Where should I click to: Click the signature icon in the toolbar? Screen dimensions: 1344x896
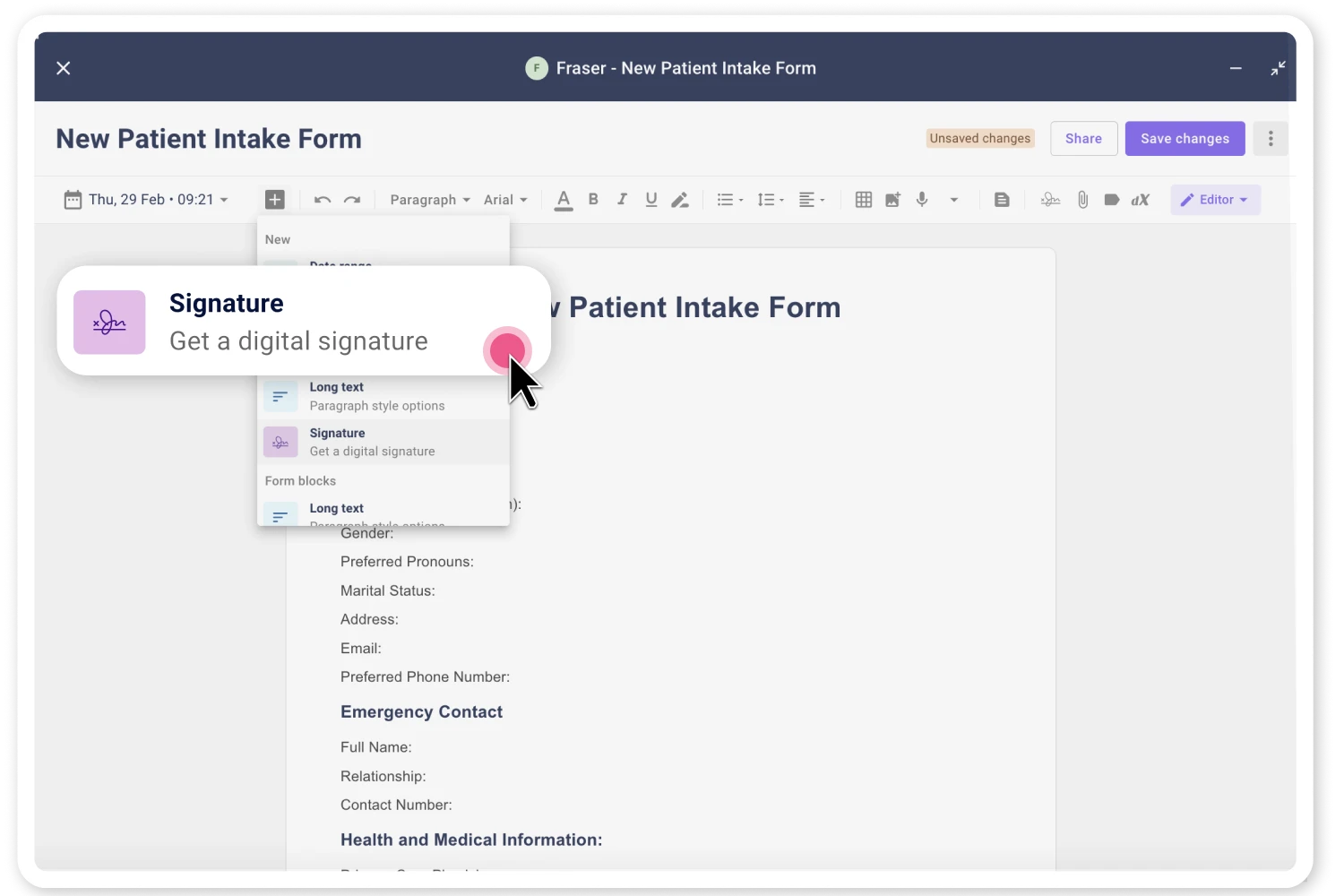1049,199
